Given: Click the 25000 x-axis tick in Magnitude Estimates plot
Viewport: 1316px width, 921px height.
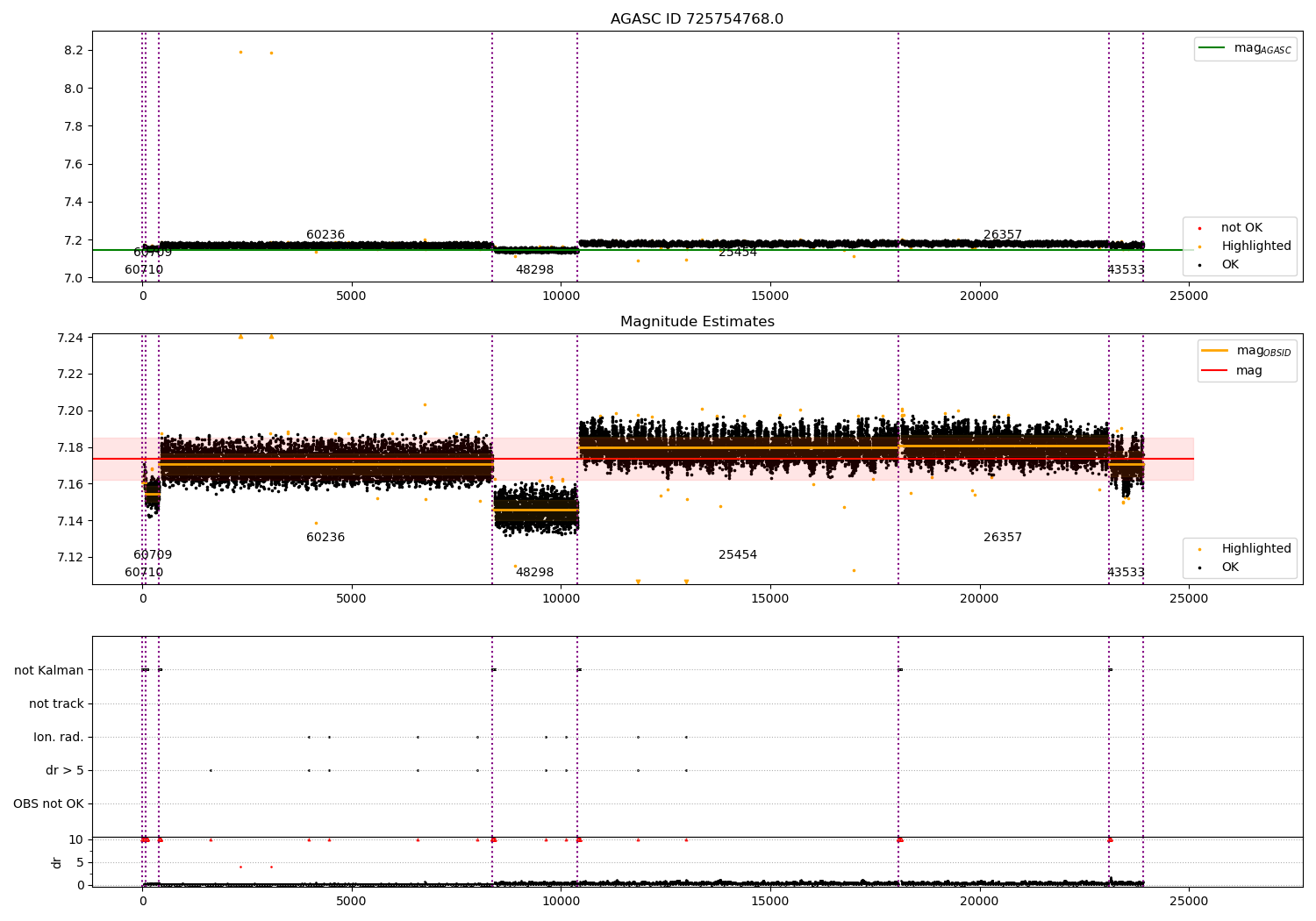Looking at the screenshot, I should [x=1189, y=599].
